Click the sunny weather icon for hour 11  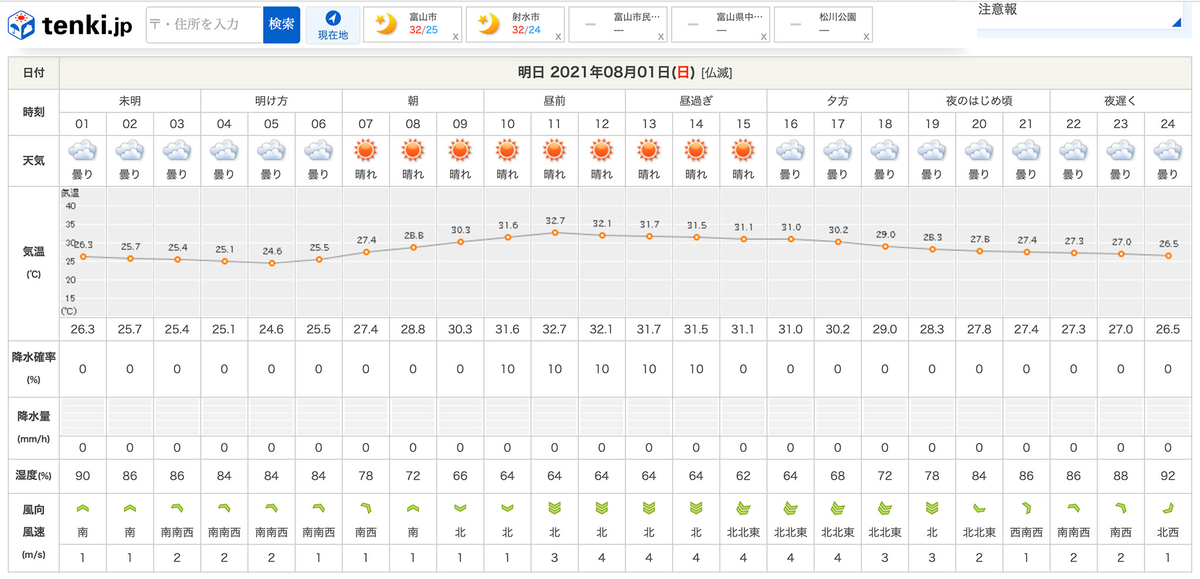pyautogui.click(x=554, y=150)
